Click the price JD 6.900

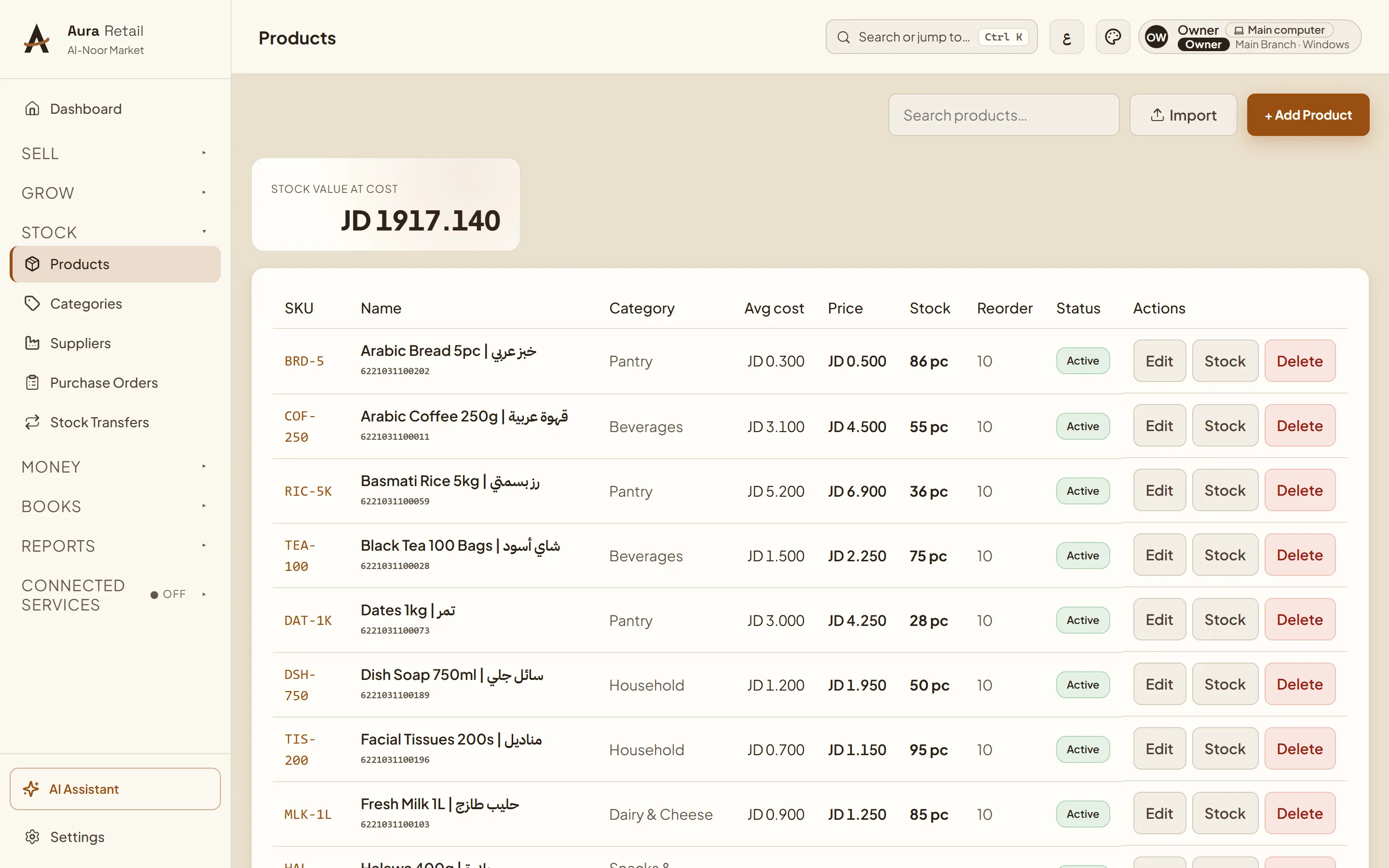click(x=857, y=491)
